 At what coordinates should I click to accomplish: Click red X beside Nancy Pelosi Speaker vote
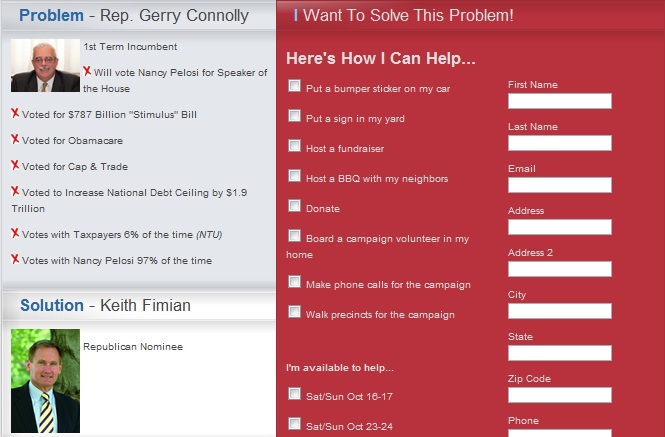click(x=87, y=71)
